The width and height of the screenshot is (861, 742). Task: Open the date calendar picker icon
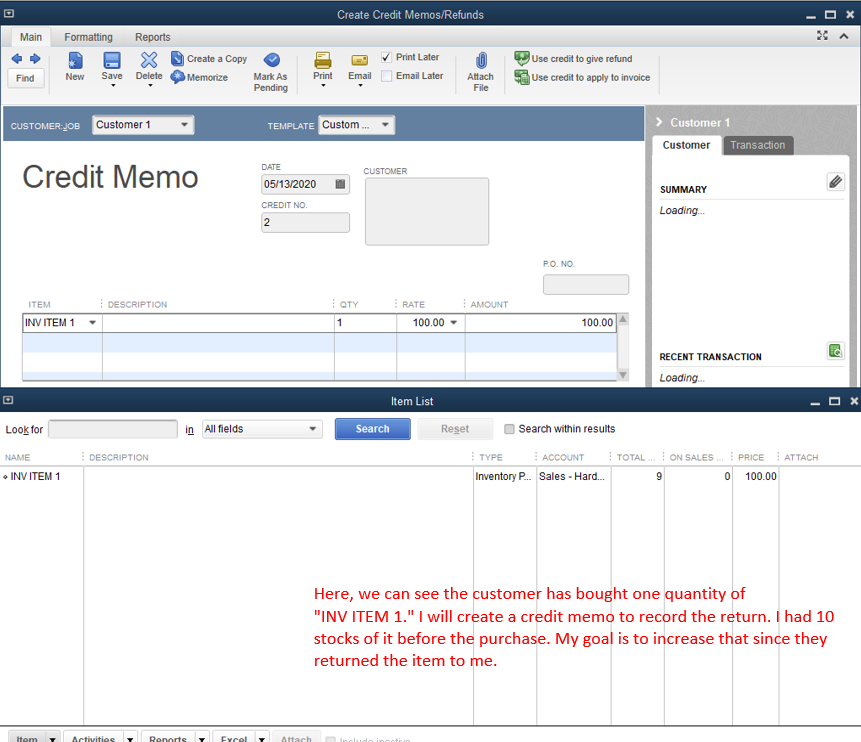340,184
